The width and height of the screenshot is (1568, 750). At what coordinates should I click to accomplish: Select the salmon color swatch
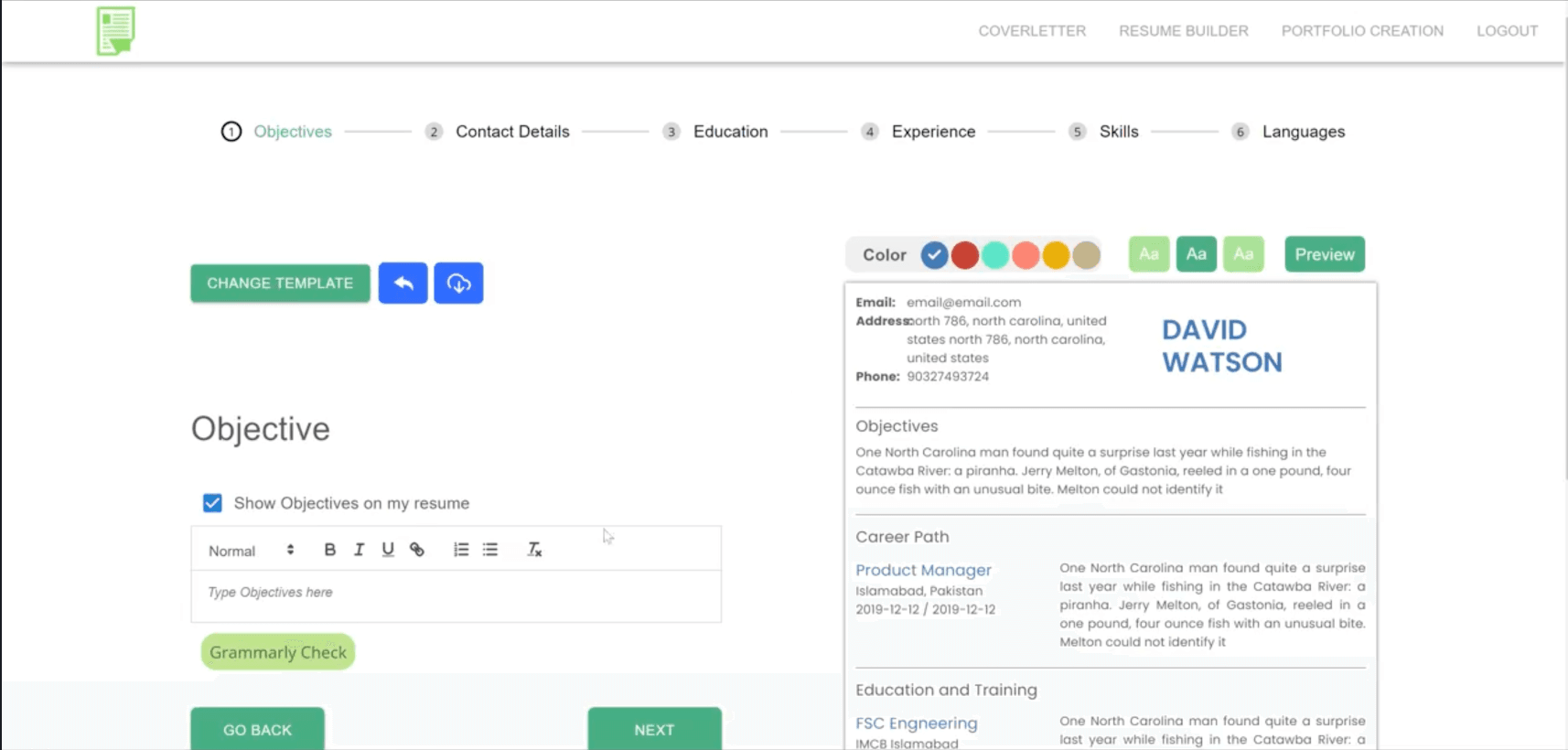click(x=1026, y=255)
